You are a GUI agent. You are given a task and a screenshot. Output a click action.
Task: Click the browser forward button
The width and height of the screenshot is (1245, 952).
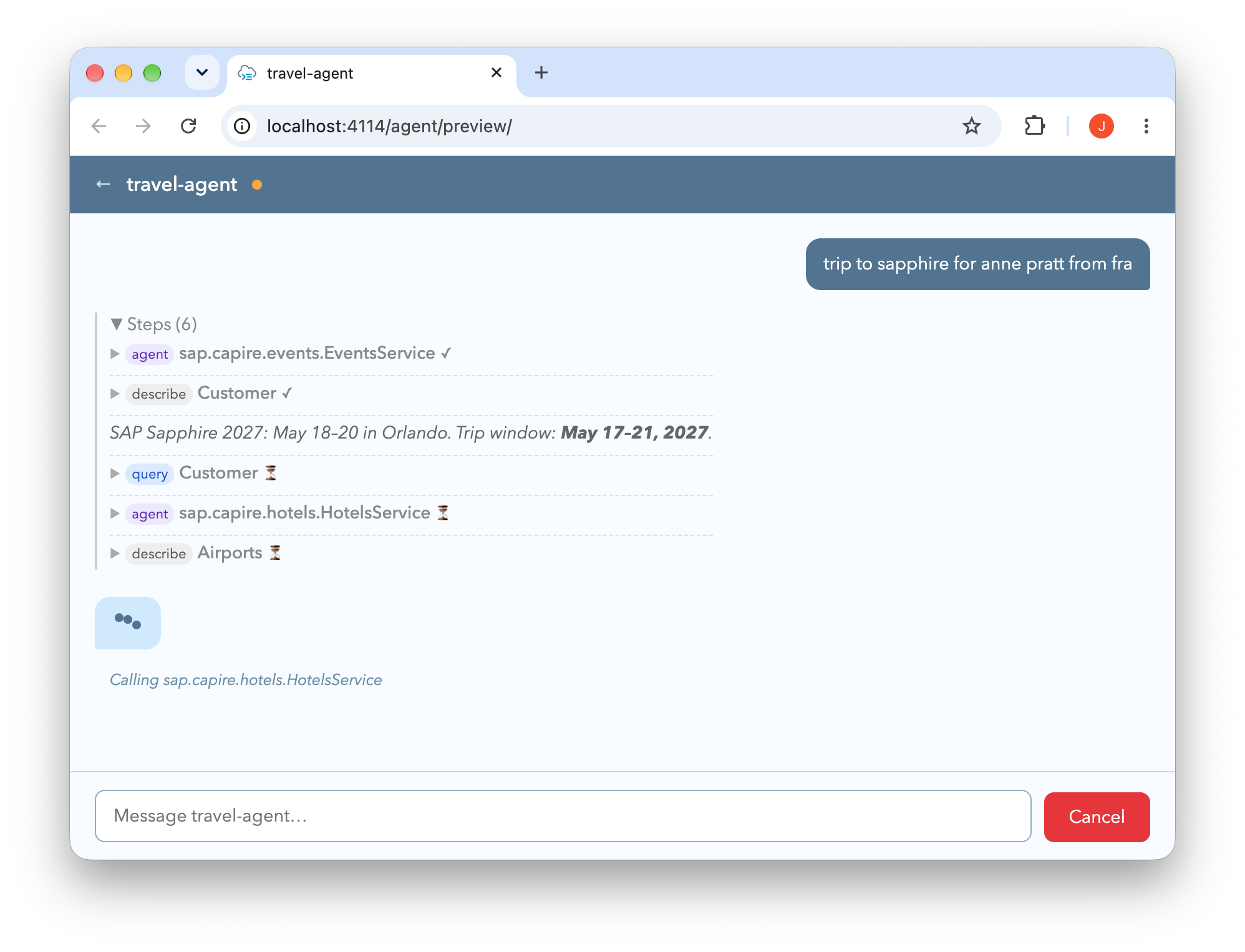[x=143, y=126]
